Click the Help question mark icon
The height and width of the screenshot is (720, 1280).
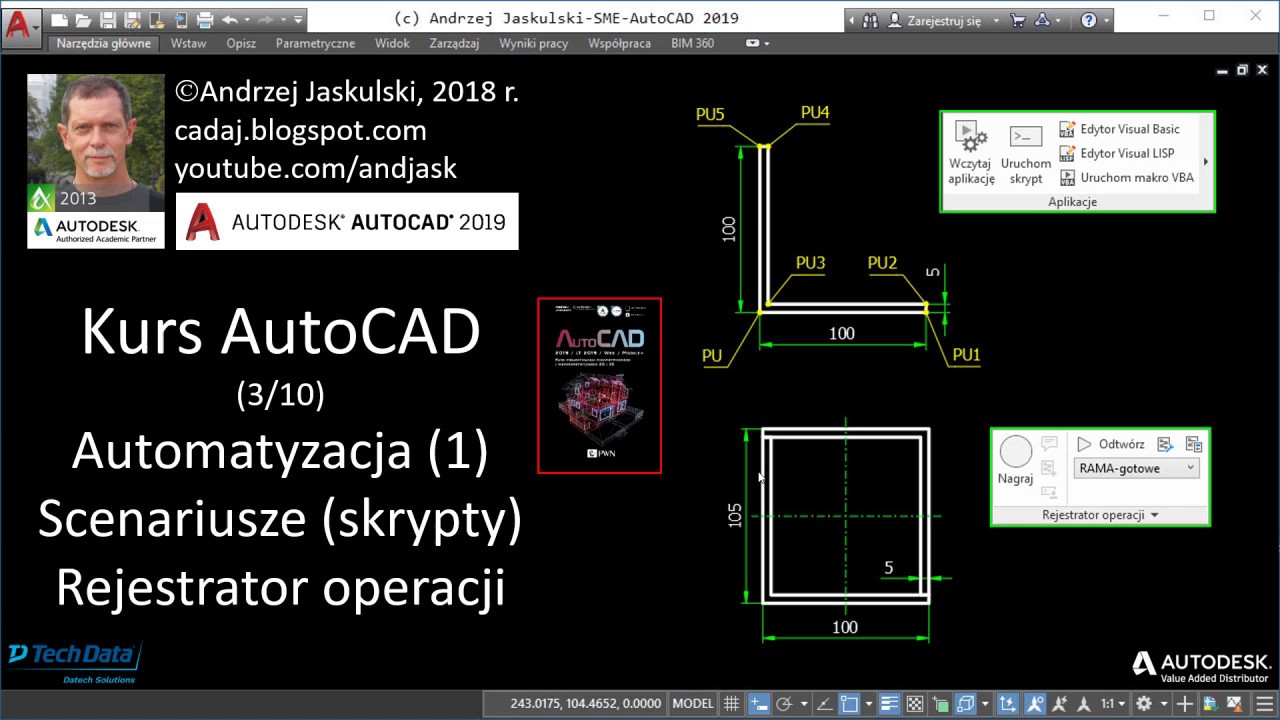tap(1088, 20)
